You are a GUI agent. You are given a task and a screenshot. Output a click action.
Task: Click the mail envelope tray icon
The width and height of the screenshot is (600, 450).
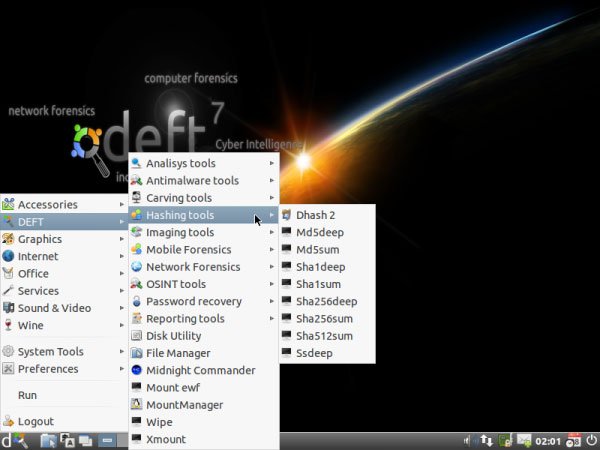(524, 441)
